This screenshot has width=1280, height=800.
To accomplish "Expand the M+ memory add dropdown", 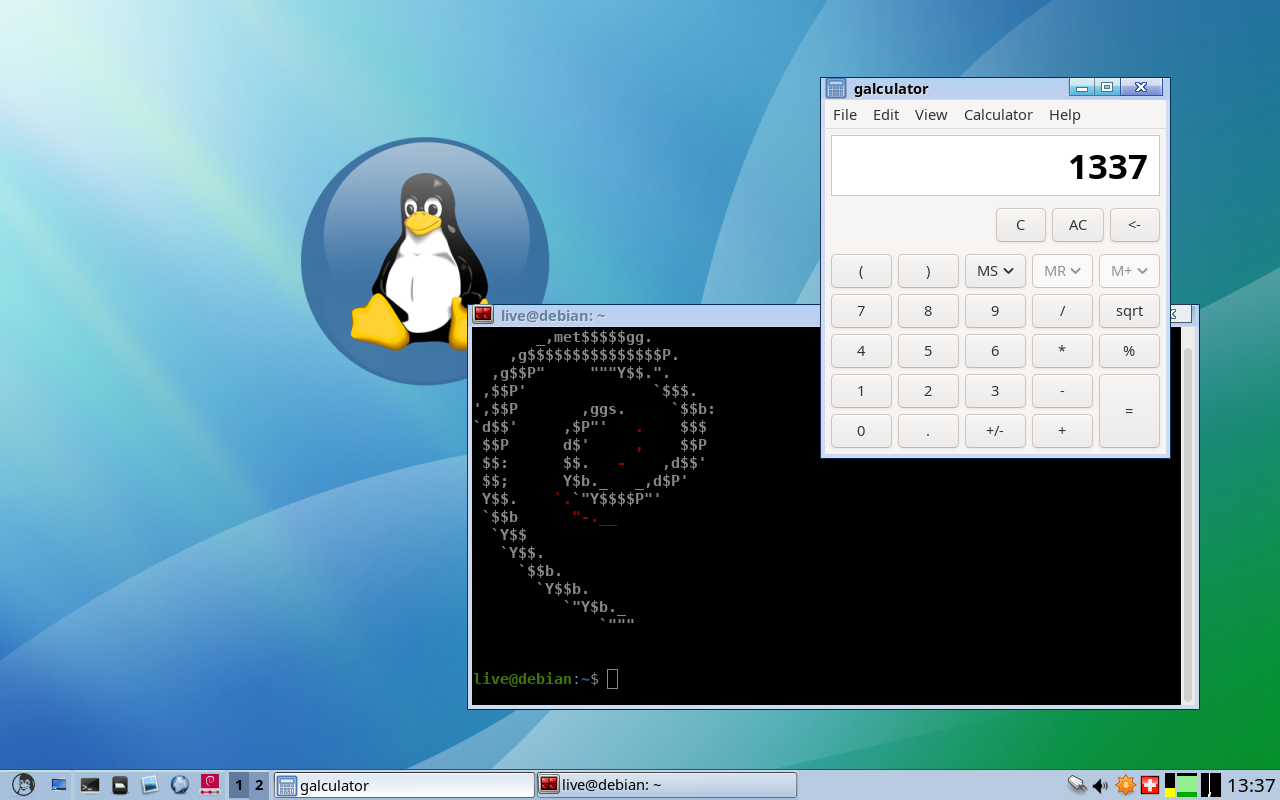I will tap(1129, 271).
